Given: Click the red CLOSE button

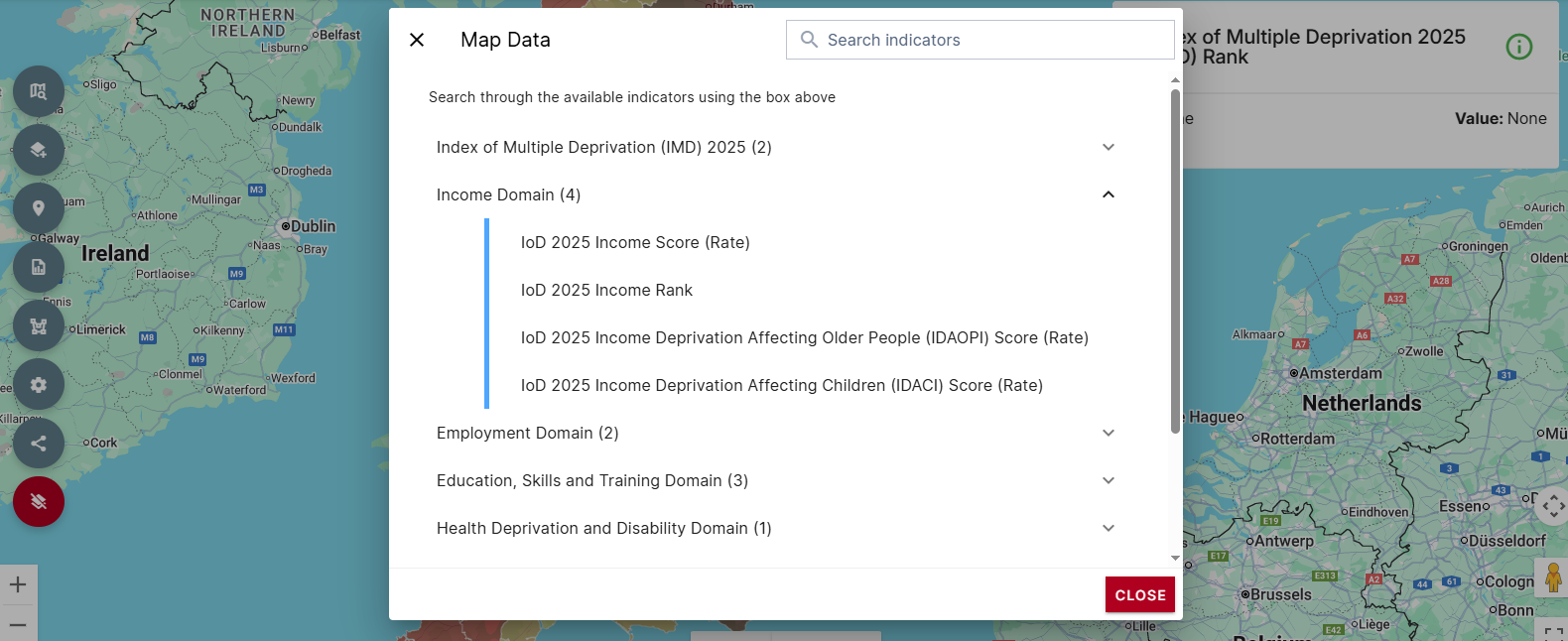Looking at the screenshot, I should pyautogui.click(x=1140, y=595).
